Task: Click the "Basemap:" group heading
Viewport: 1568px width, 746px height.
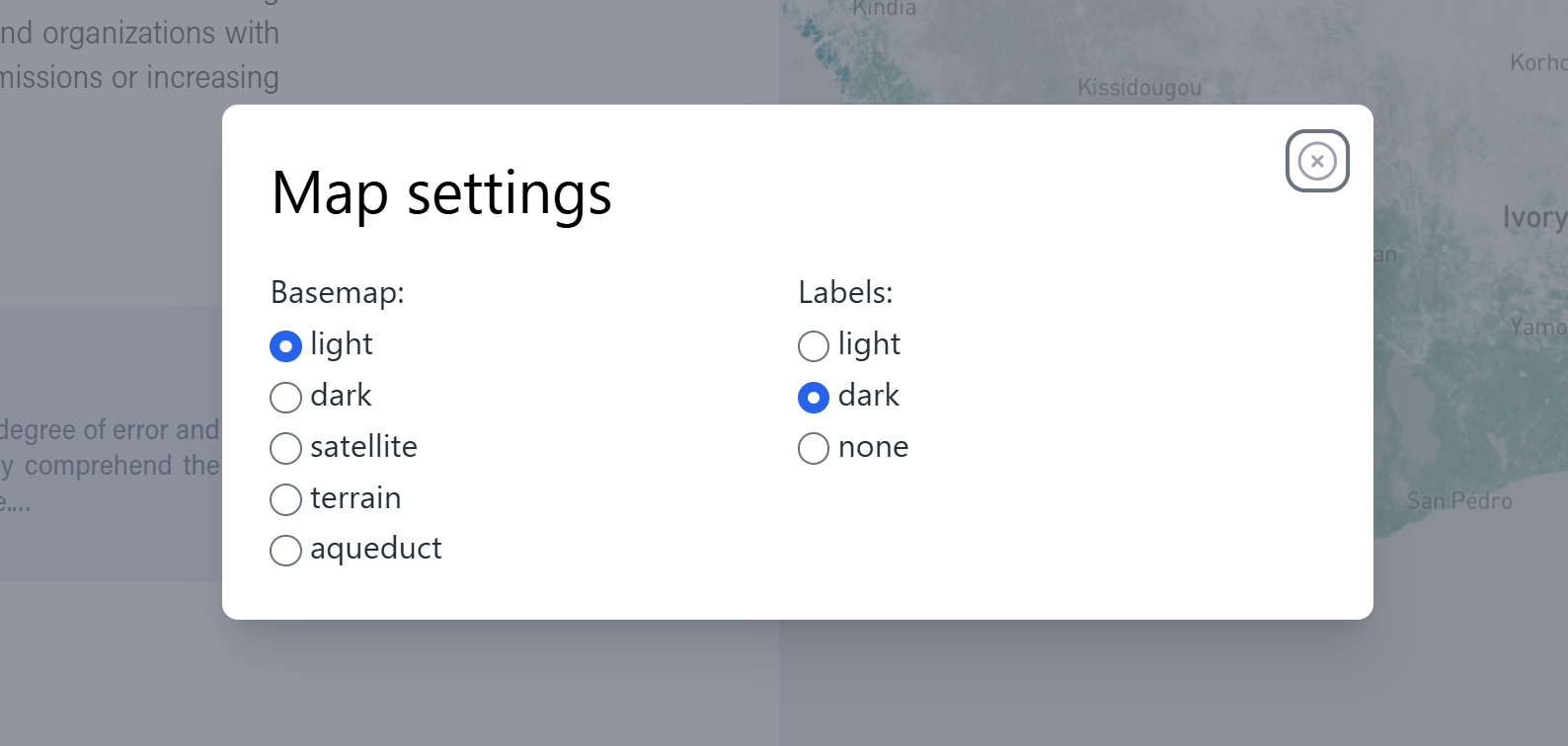Action: tap(338, 293)
